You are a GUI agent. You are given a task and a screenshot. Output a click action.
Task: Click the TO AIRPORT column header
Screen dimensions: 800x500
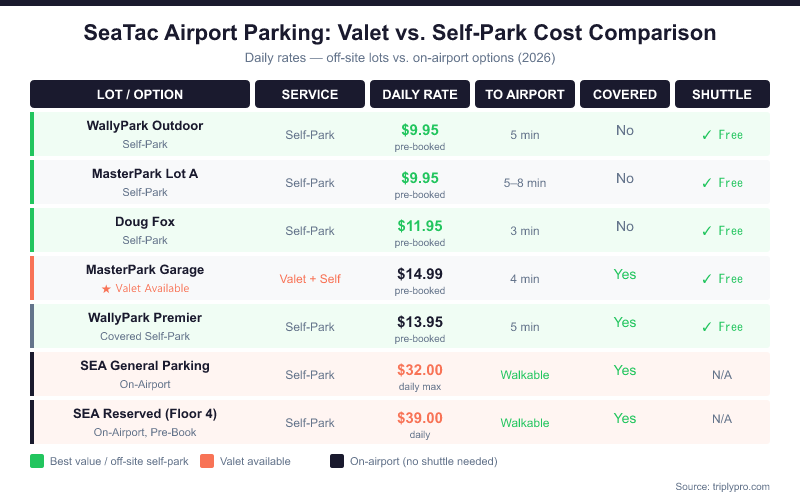click(525, 95)
